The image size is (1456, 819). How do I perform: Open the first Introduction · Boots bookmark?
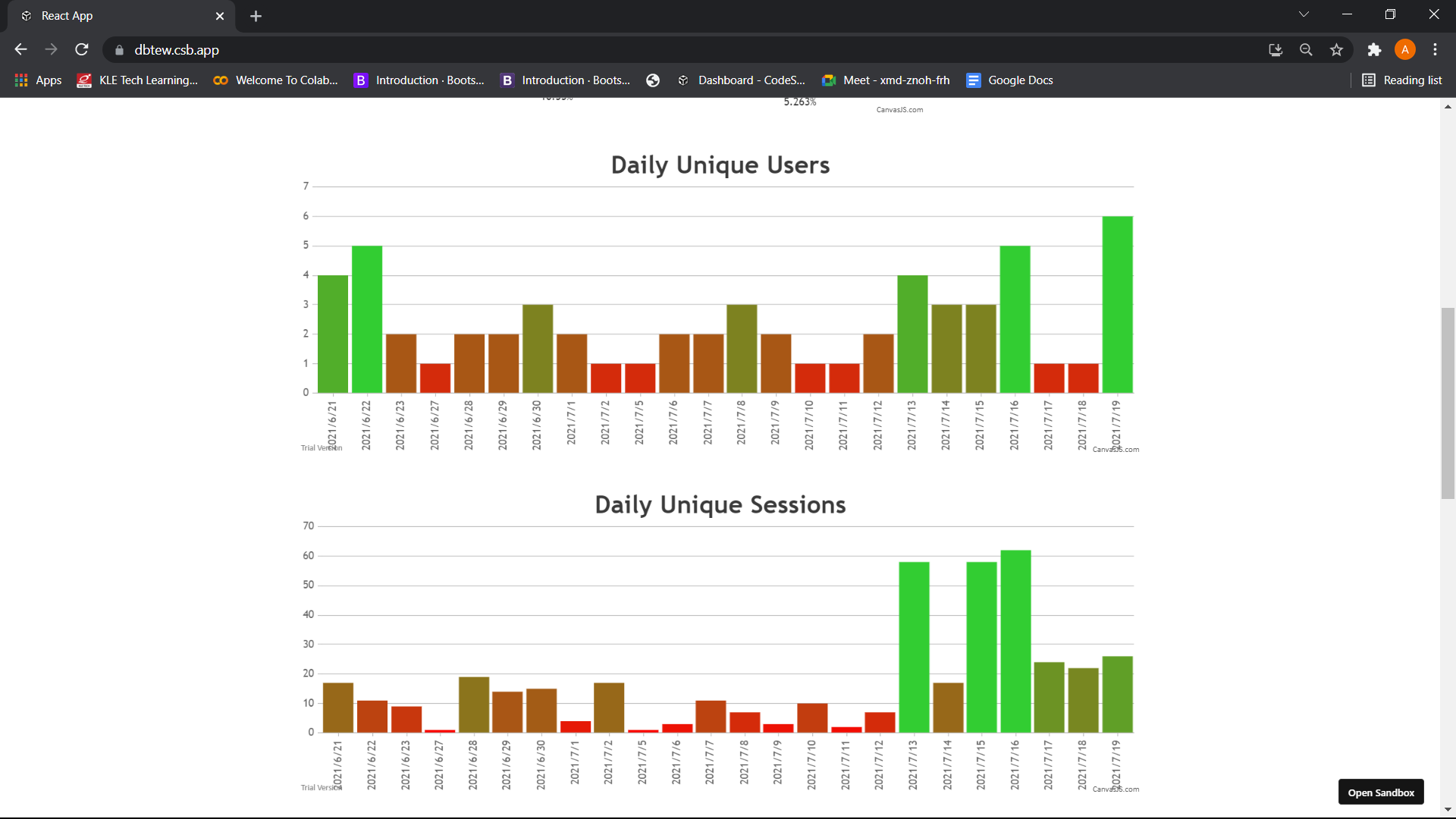[x=419, y=80]
